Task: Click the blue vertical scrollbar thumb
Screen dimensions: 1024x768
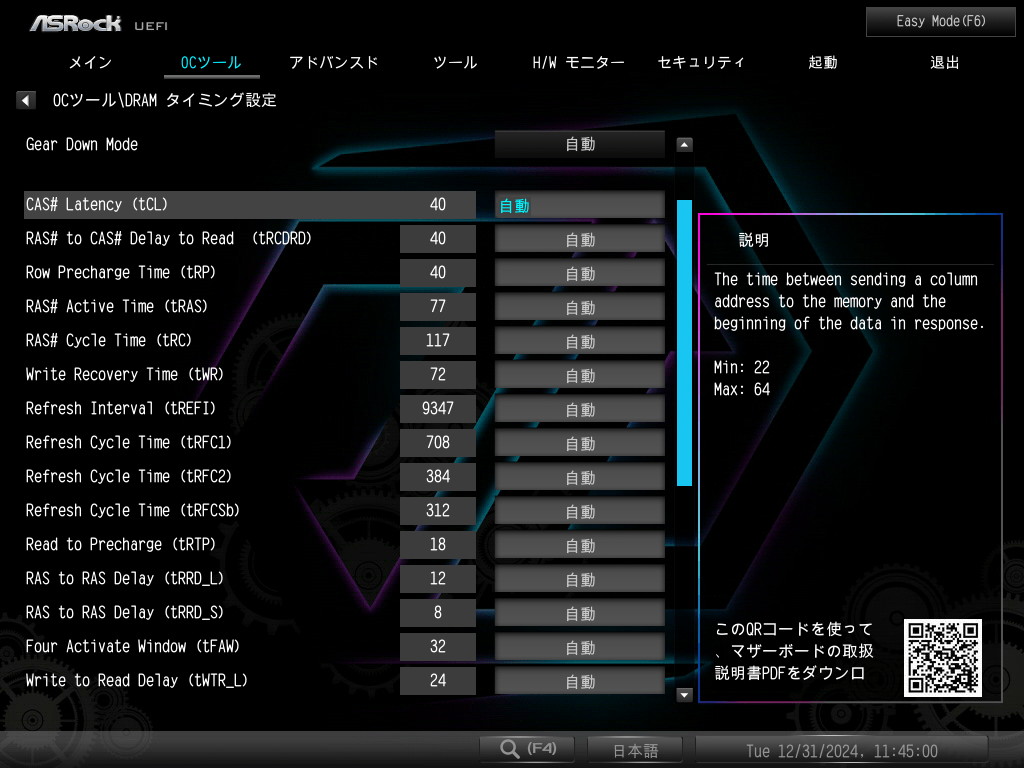Action: coord(684,343)
